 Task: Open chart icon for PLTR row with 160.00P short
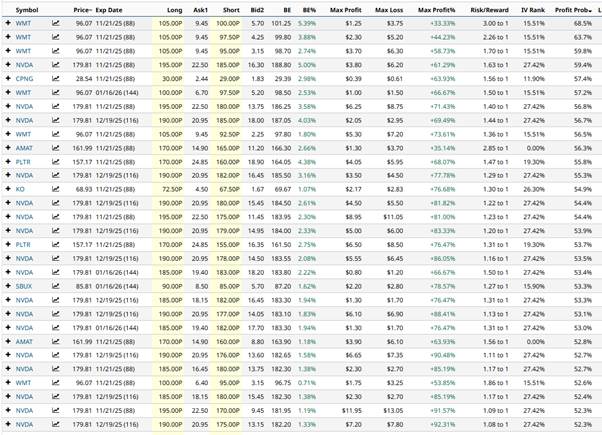56,162
